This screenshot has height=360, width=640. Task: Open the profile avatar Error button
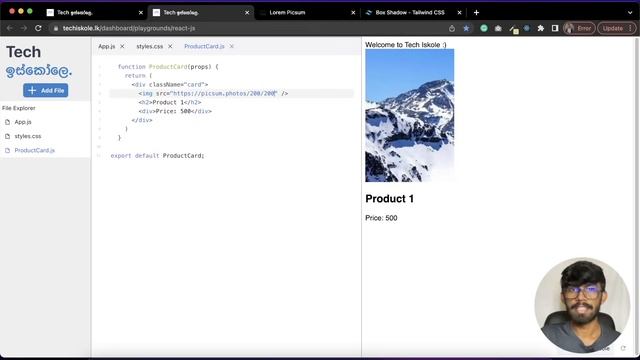[x=579, y=28]
